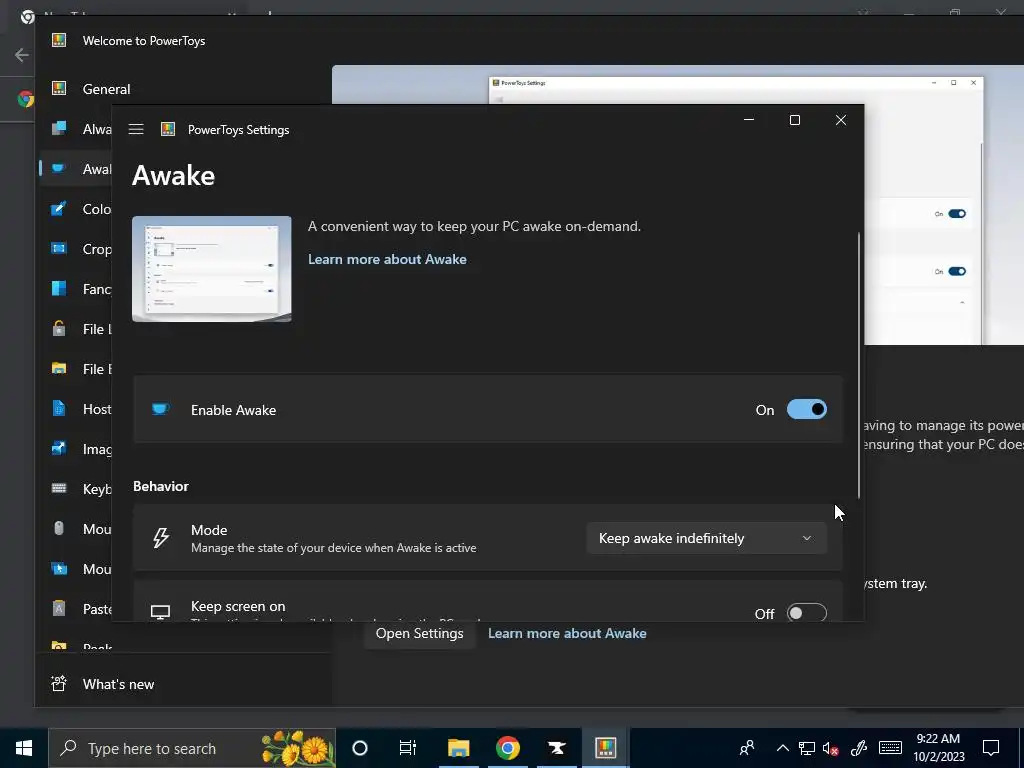Click Learn more about Awake link in Settings window

coord(387,259)
